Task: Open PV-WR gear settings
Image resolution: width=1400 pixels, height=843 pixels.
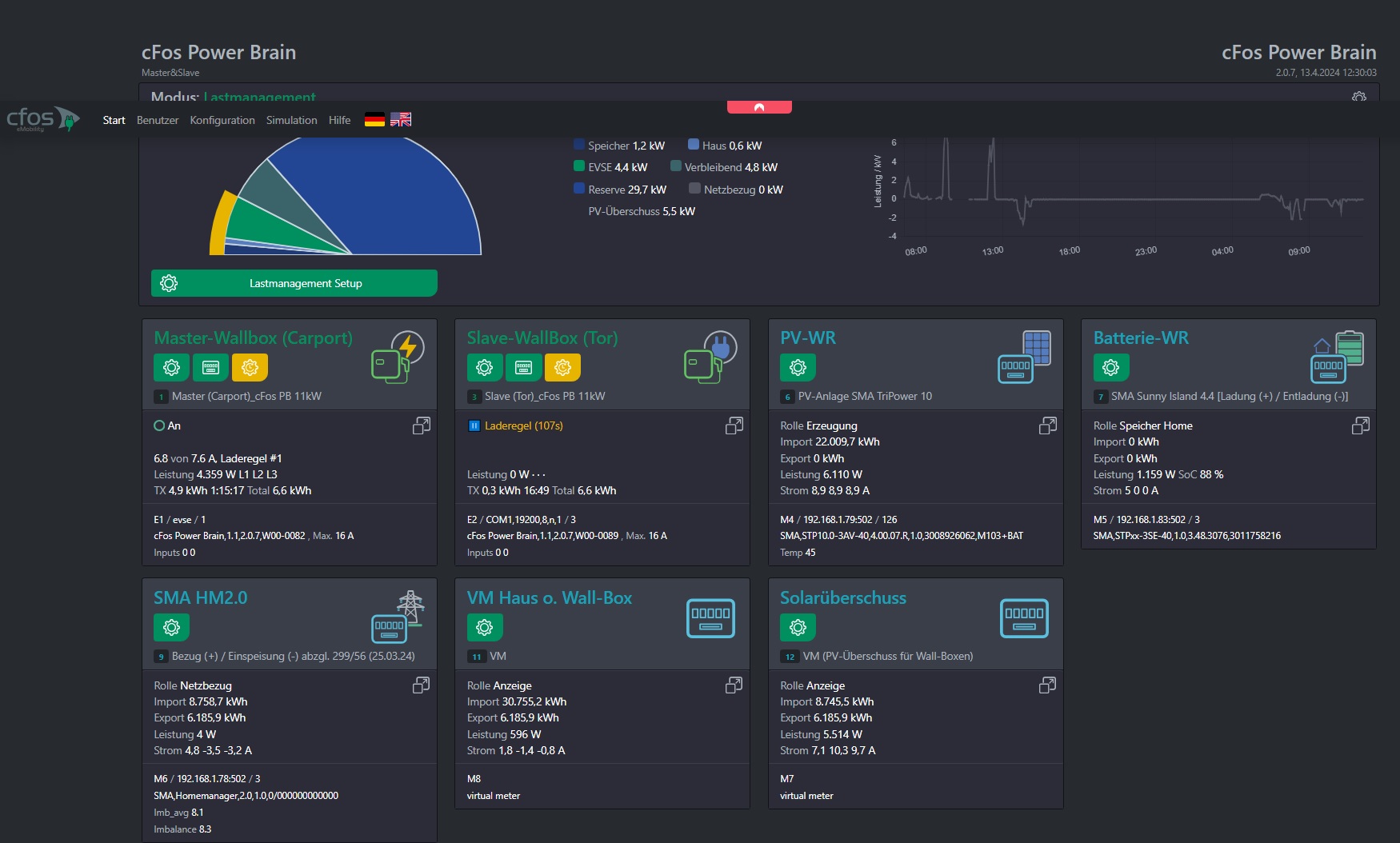Action: point(798,367)
